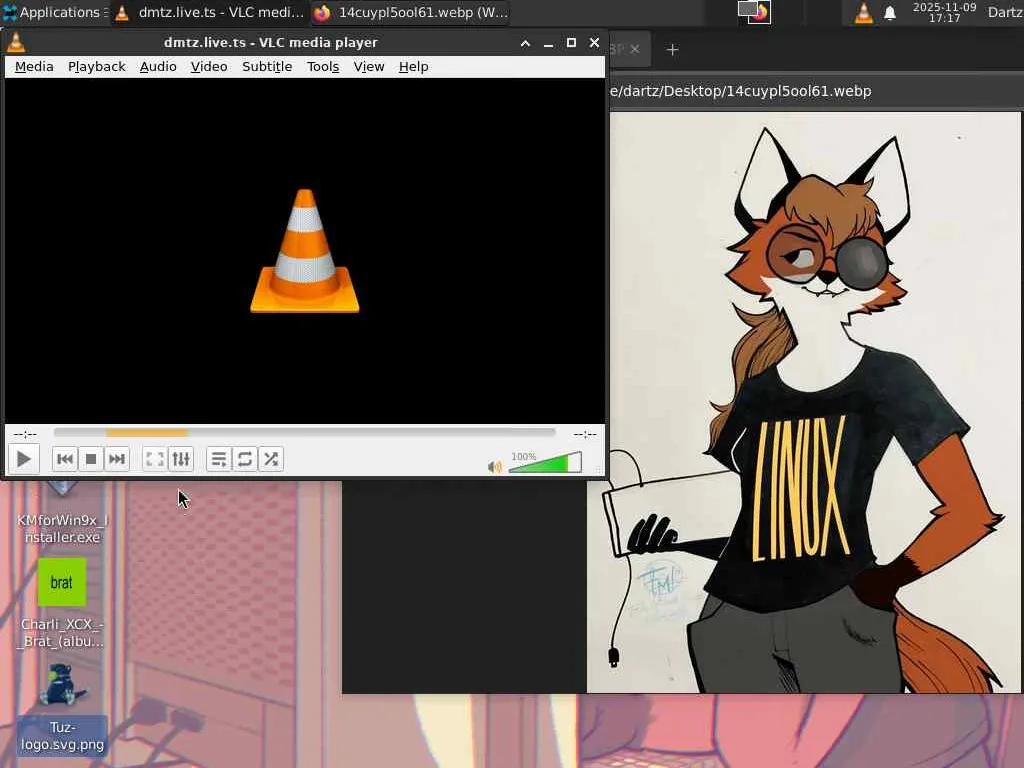Stop playback in VLC
Viewport: 1024px width, 768px height.
click(91, 459)
